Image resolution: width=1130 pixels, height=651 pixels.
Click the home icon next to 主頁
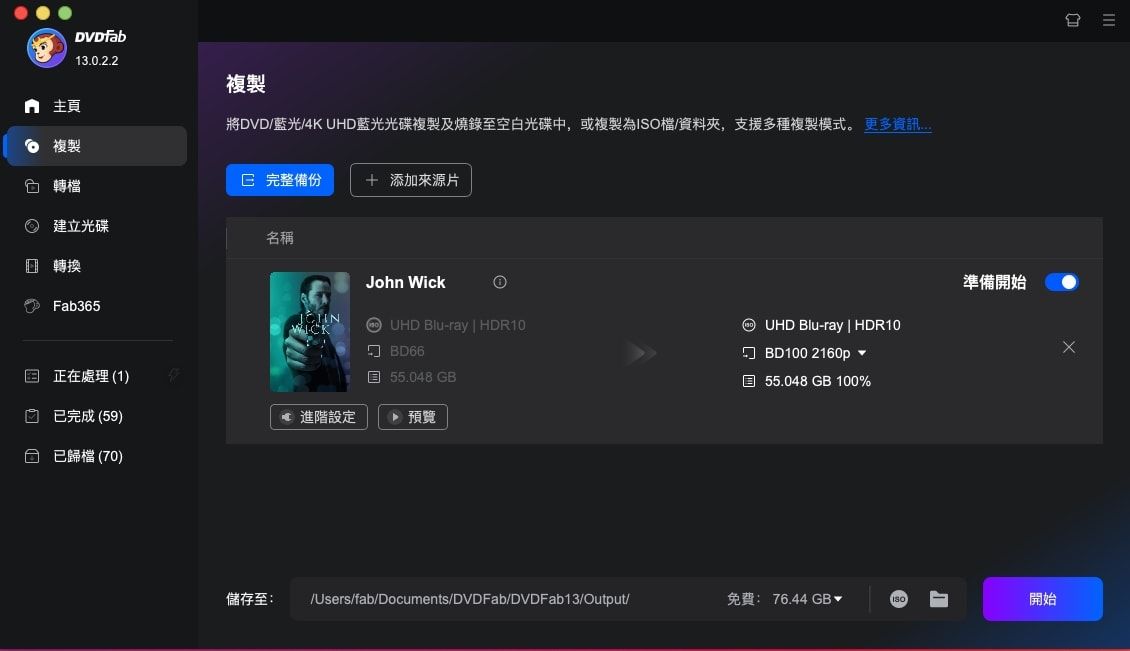pyautogui.click(x=32, y=106)
